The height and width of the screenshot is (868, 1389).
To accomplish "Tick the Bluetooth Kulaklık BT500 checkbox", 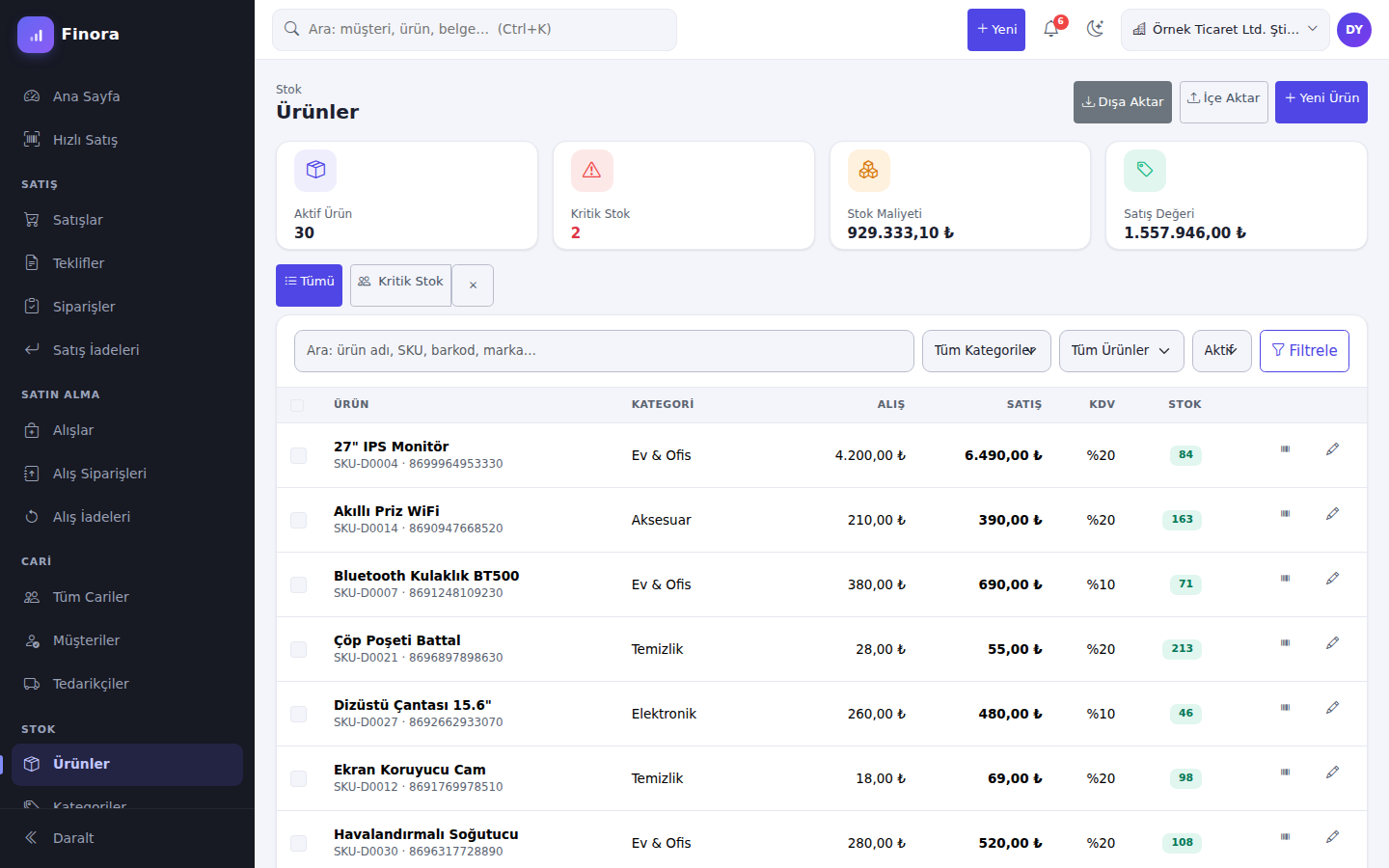I will click(298, 584).
